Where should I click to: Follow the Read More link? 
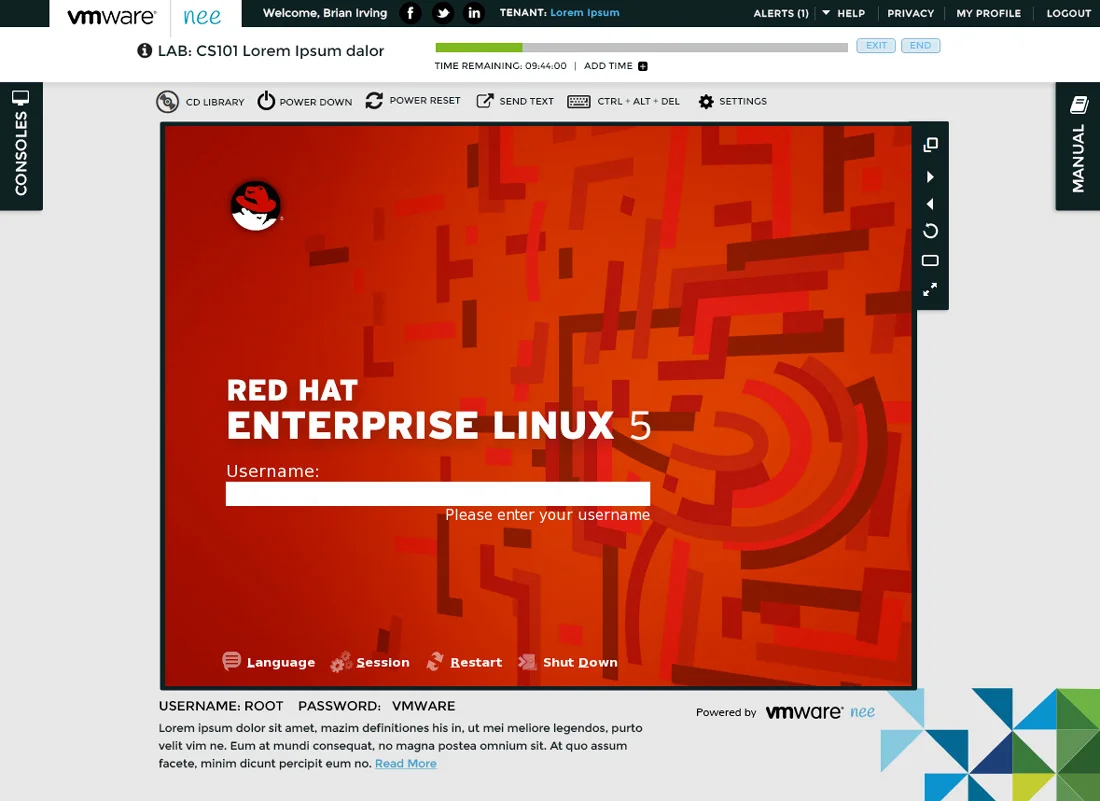coord(405,764)
